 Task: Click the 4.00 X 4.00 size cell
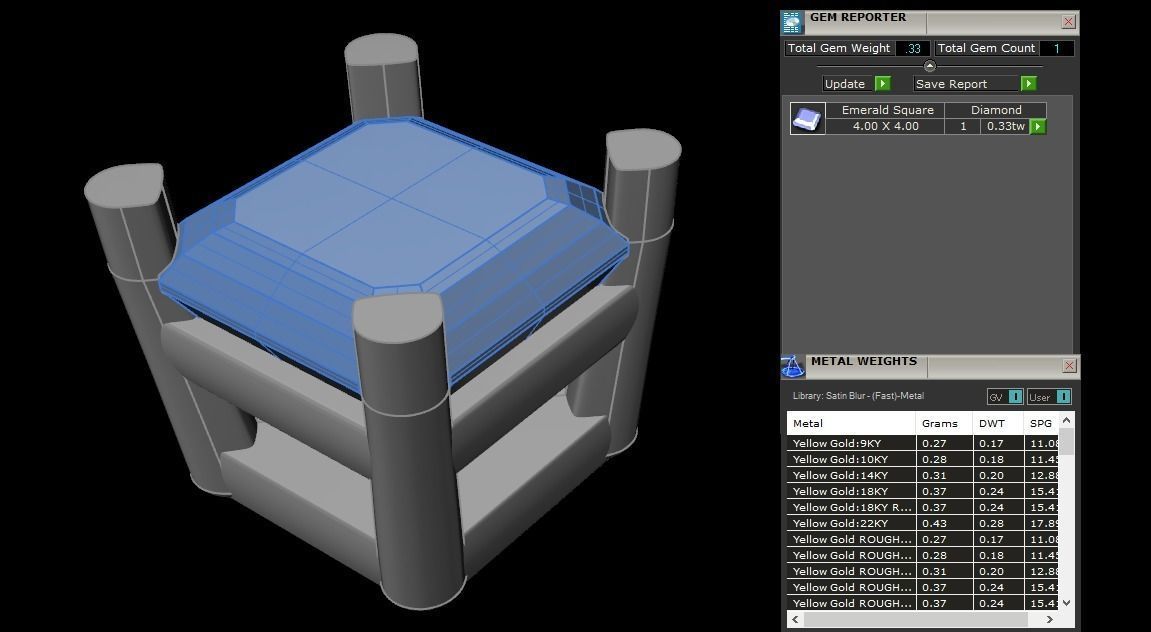(x=885, y=126)
